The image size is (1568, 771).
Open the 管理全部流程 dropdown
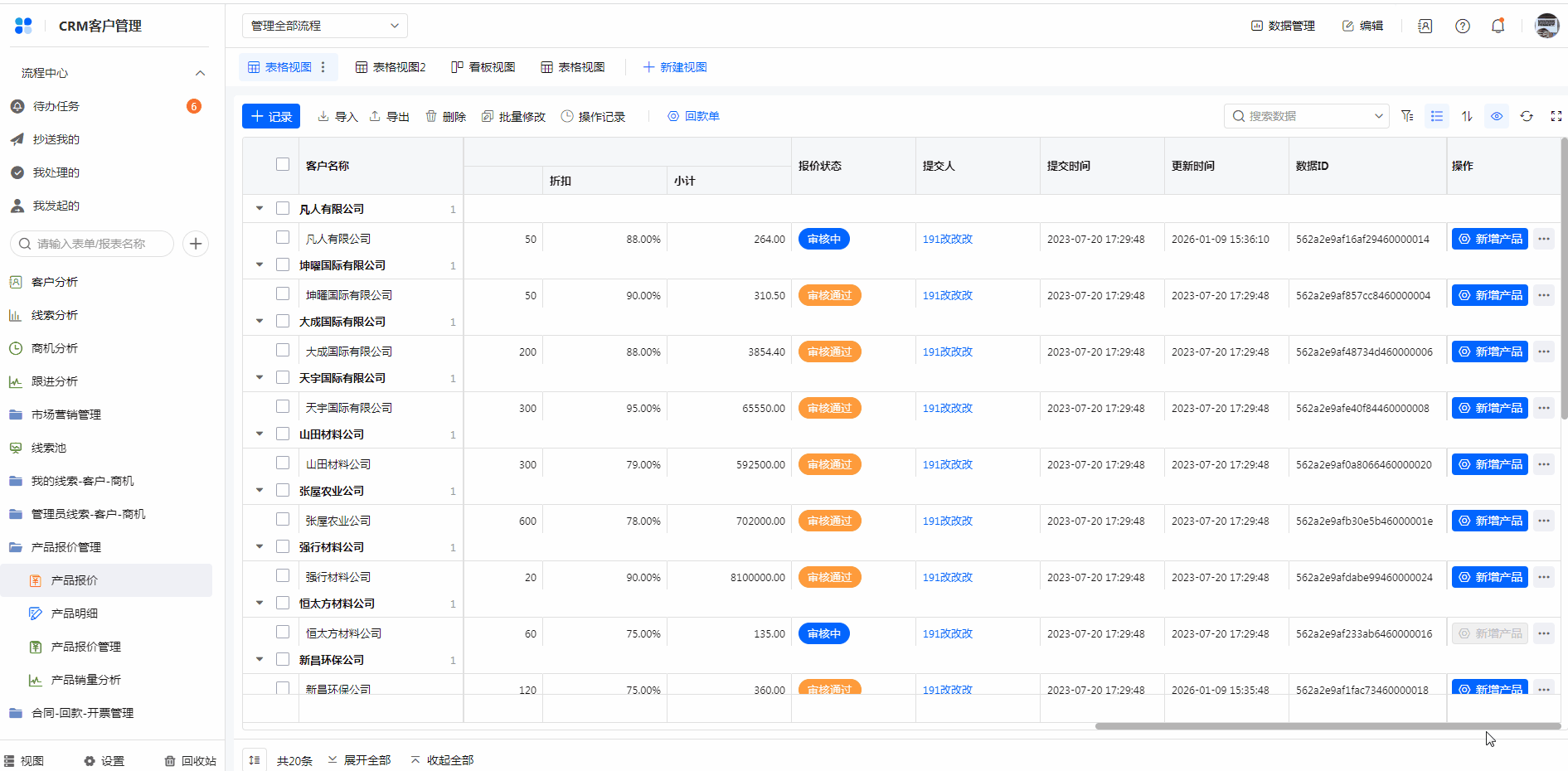point(324,26)
